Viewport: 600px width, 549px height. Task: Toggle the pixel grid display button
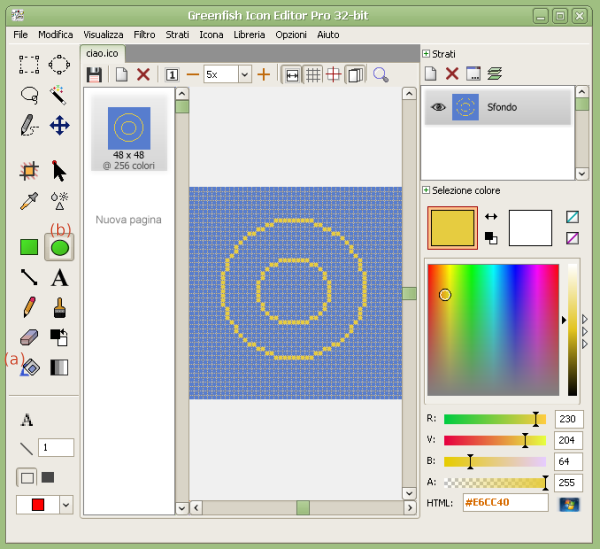point(313,74)
